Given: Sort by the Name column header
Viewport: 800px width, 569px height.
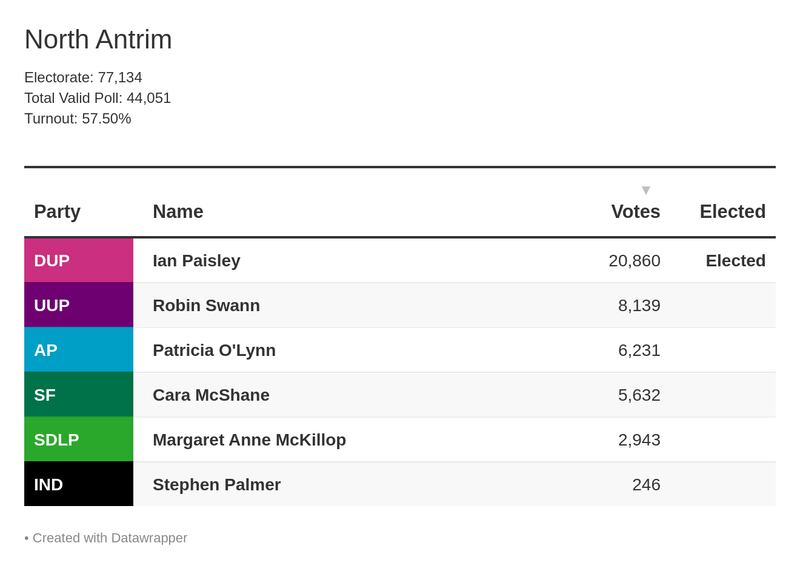Looking at the screenshot, I should [x=178, y=211].
